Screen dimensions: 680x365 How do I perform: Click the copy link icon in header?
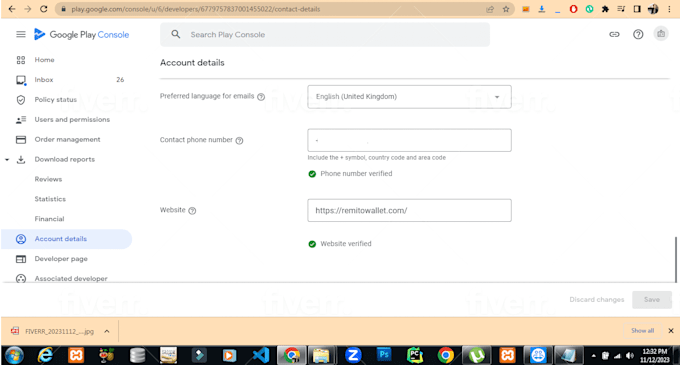[x=614, y=34]
